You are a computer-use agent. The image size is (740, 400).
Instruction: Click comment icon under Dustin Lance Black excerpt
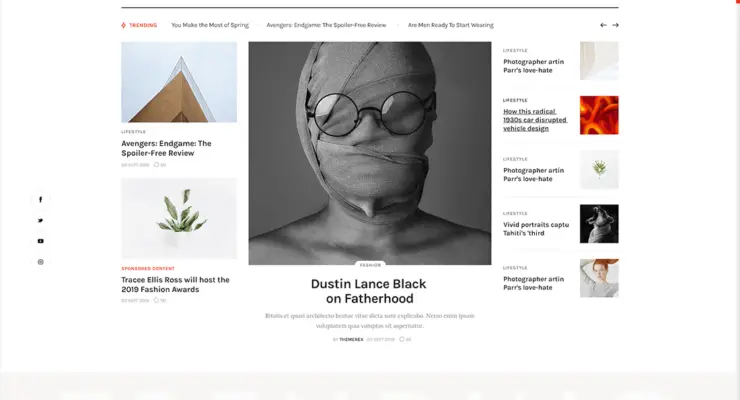tap(402, 339)
